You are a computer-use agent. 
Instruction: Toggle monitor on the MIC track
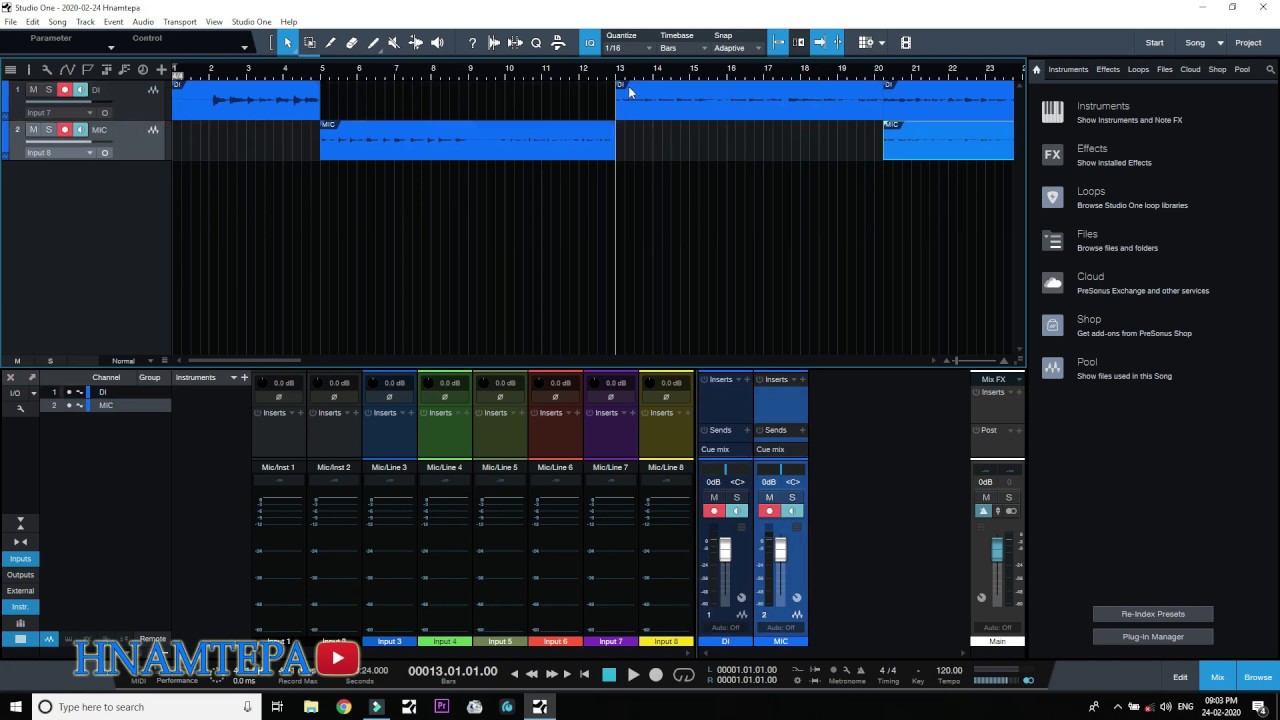[80, 130]
